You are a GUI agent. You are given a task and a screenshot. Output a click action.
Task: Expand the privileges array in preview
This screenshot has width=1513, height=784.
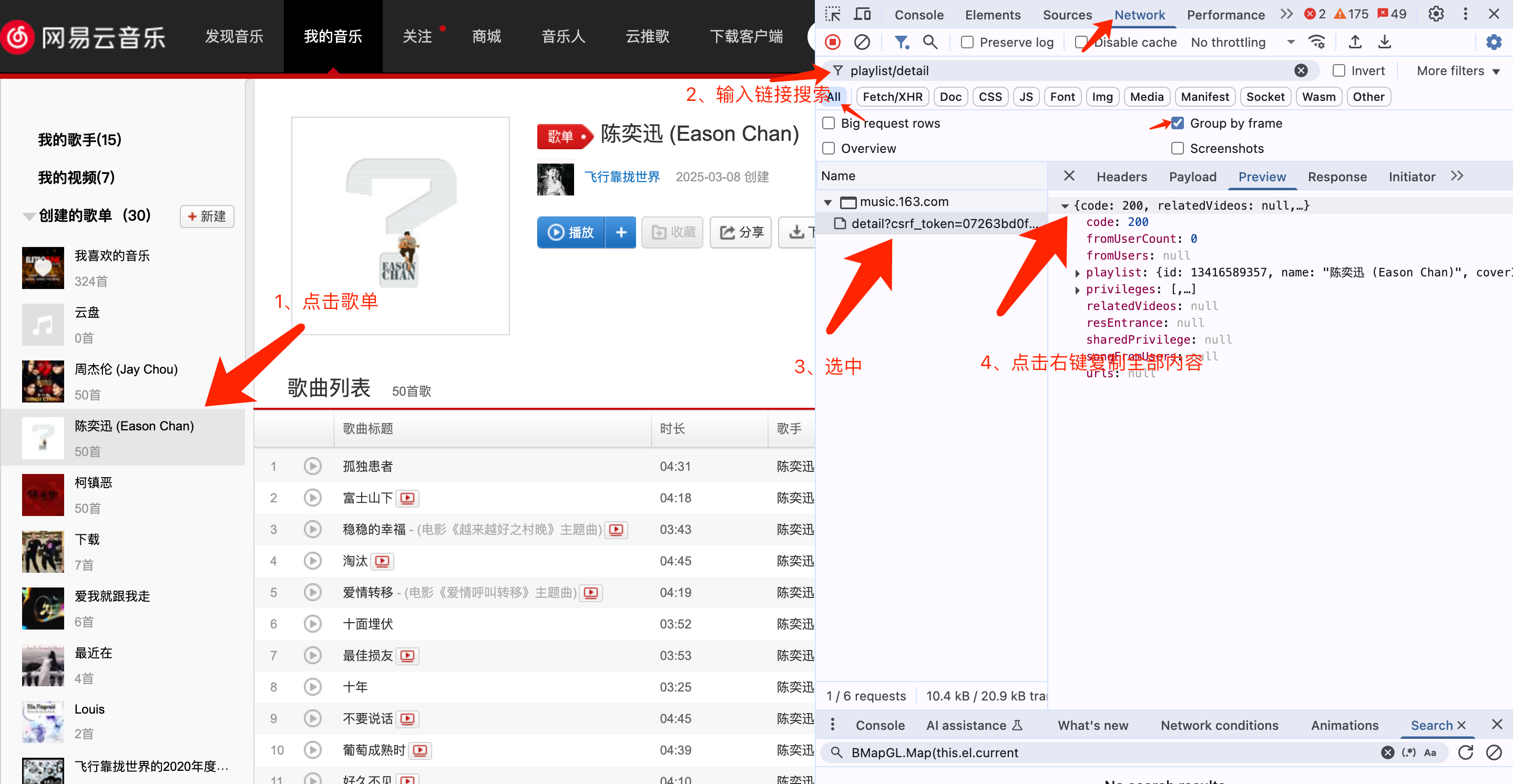[1077, 290]
